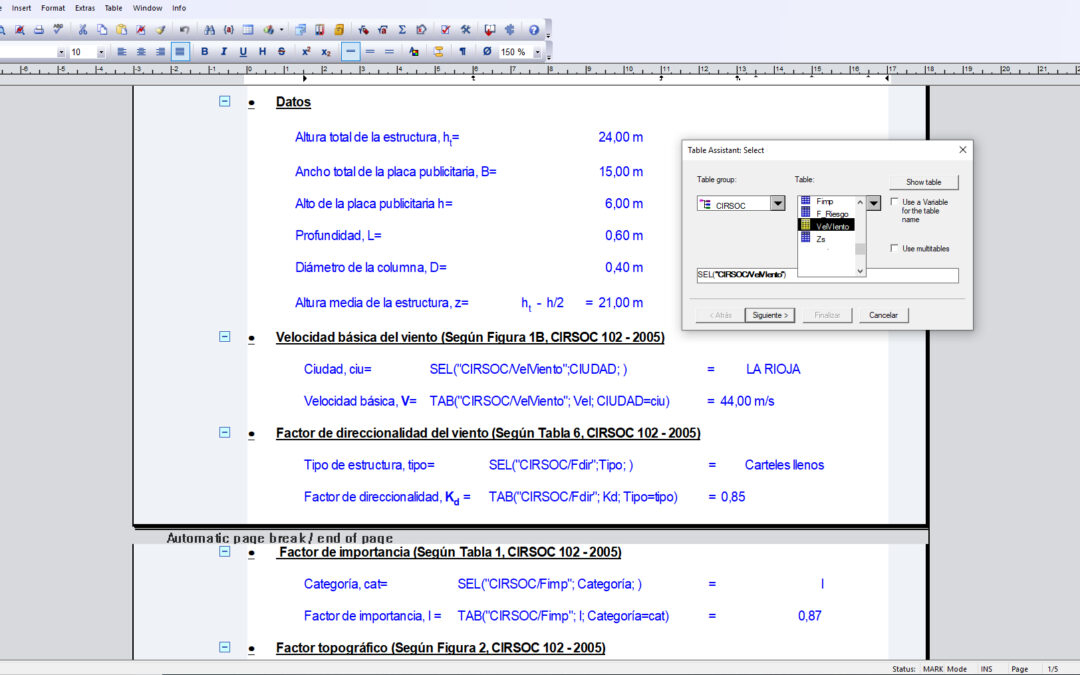
Task: Run the ABC spell check tool
Action: click(x=58, y=30)
